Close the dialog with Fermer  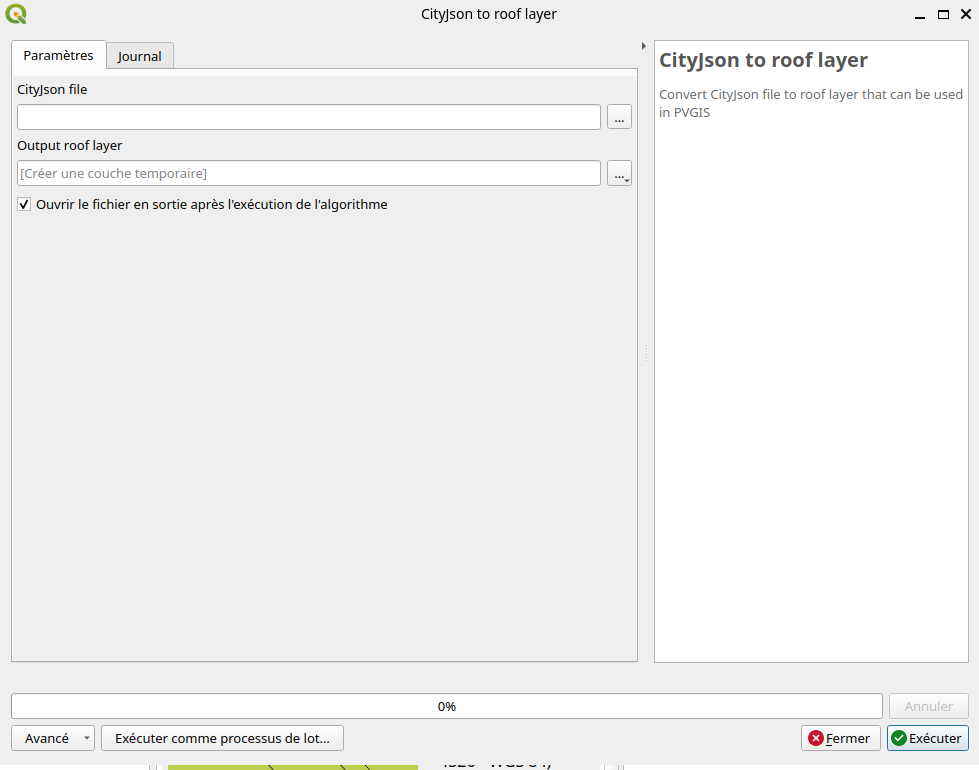point(840,738)
